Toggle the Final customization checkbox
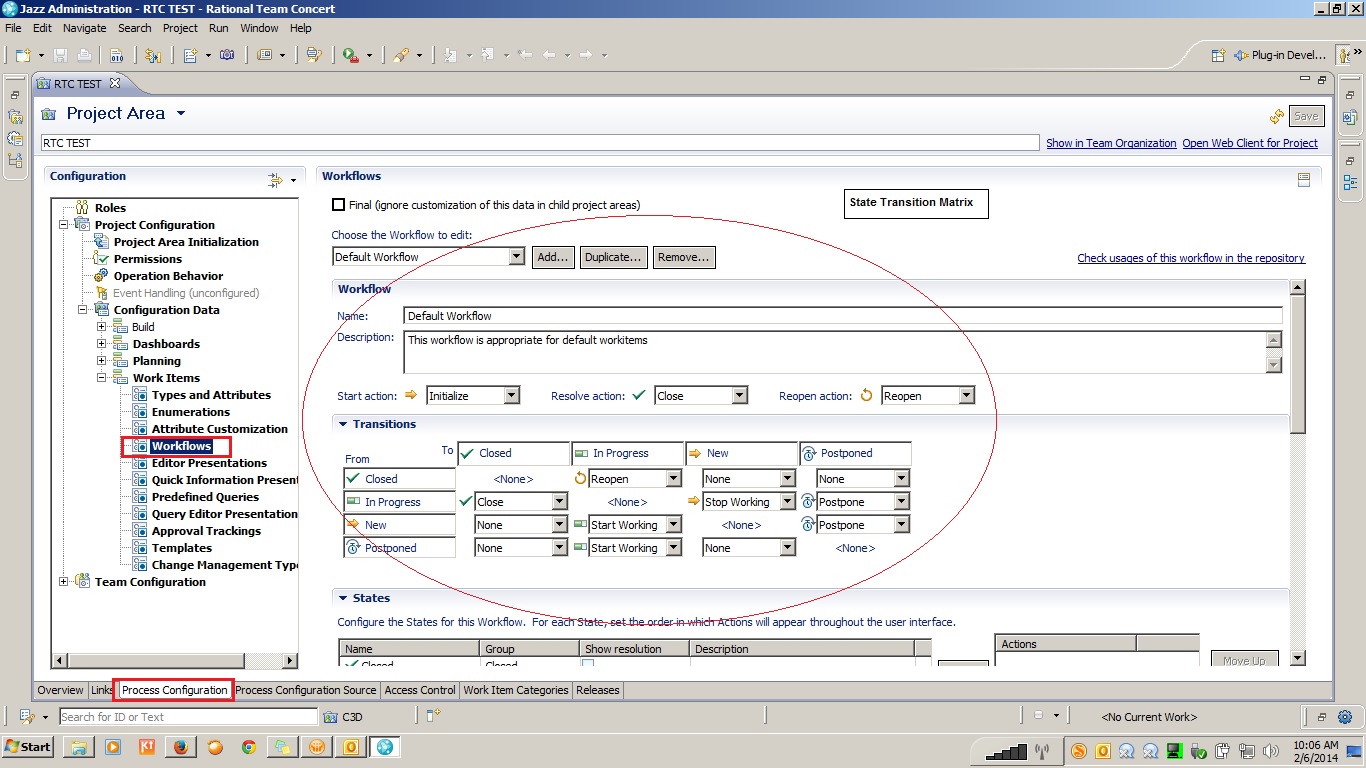Image resolution: width=1366 pixels, height=768 pixels. click(339, 205)
